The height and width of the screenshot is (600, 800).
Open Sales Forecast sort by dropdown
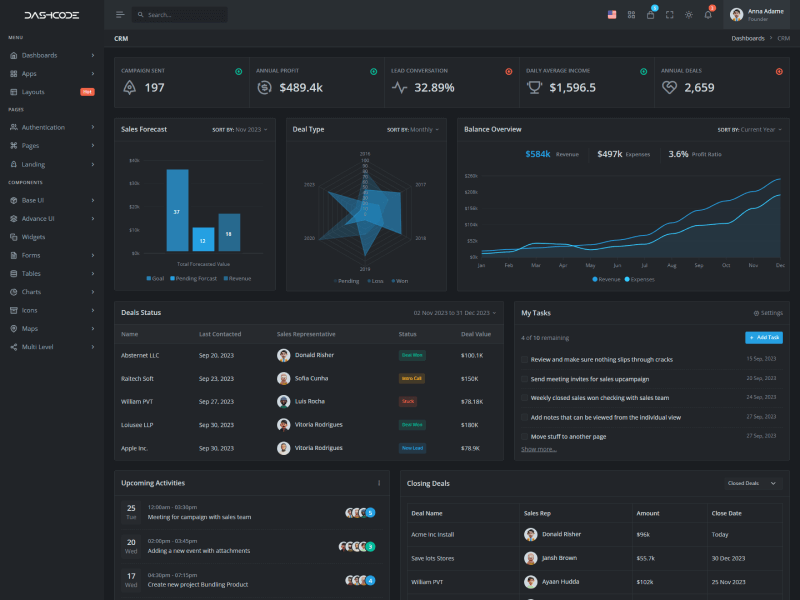[240, 130]
